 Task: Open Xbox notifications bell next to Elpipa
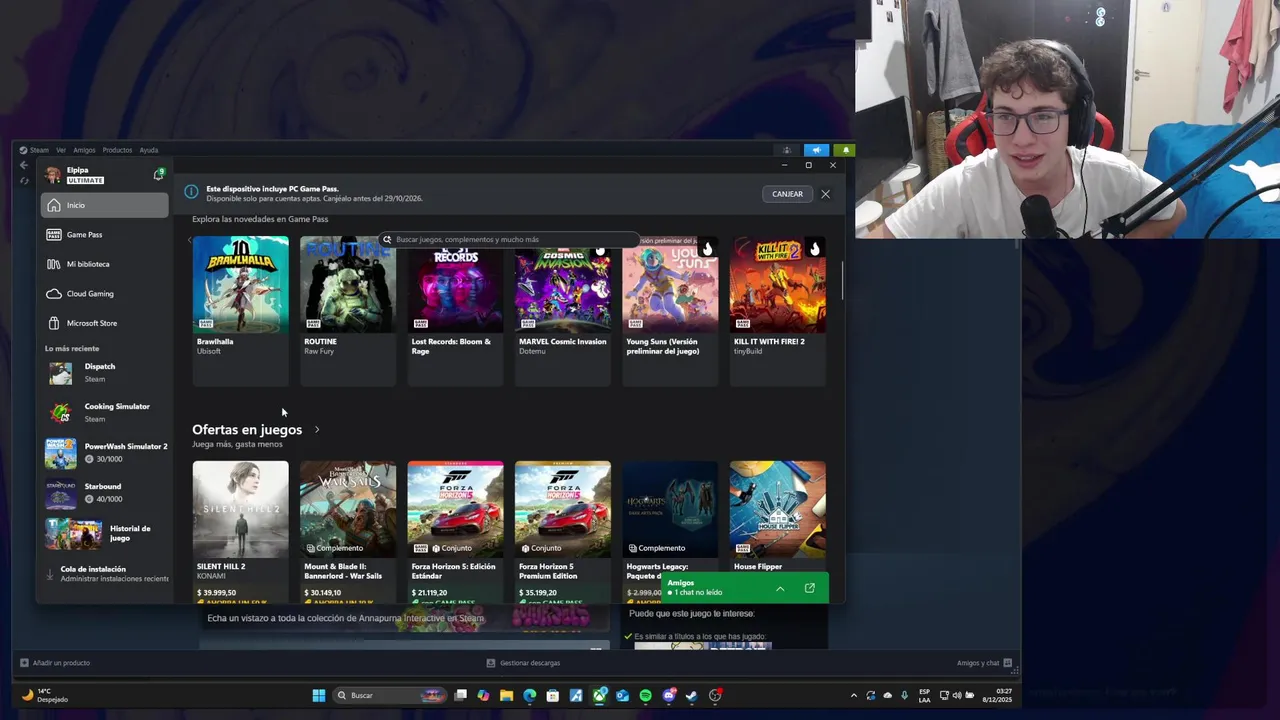tap(158, 175)
